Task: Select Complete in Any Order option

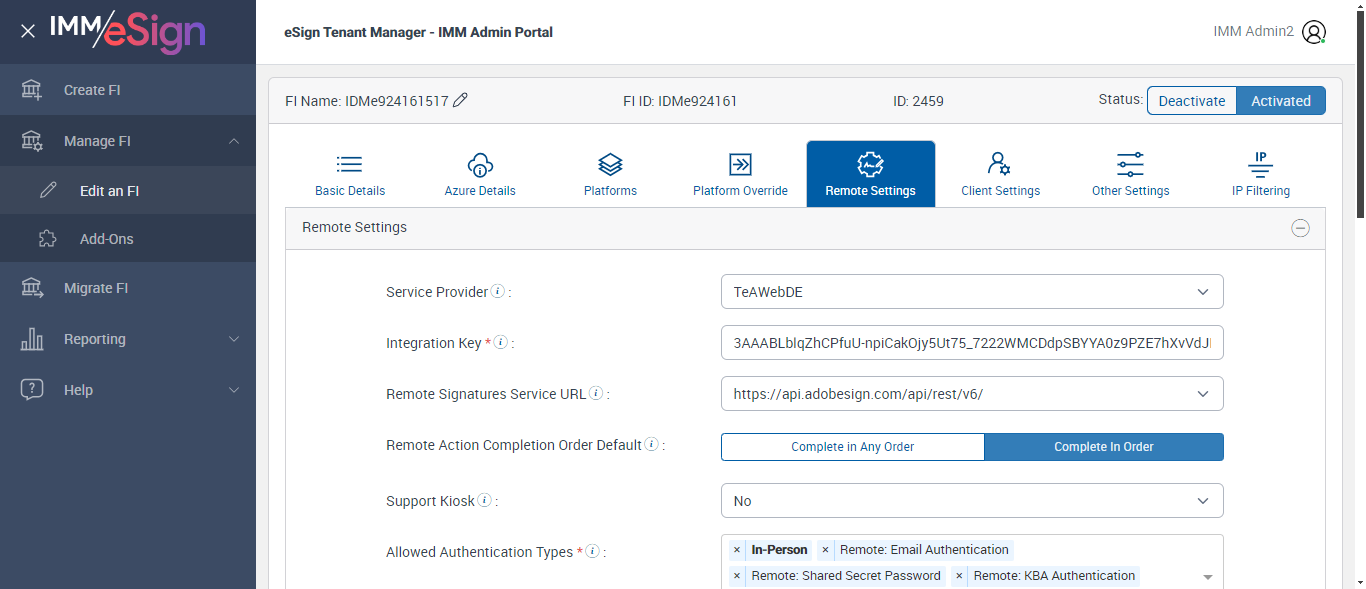Action: pos(852,447)
